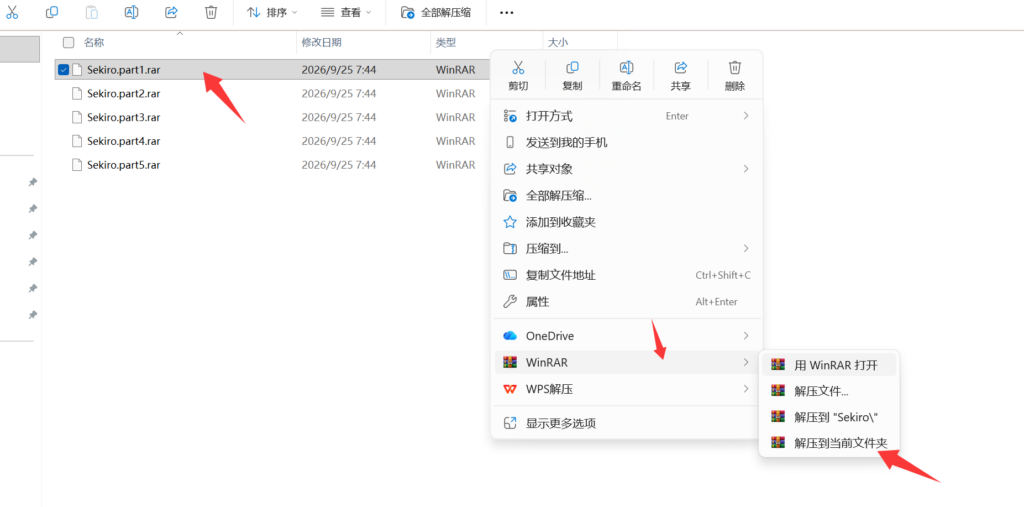Select 解压到当前文件夹 in the submenu
The image size is (1024, 507).
tap(829, 442)
